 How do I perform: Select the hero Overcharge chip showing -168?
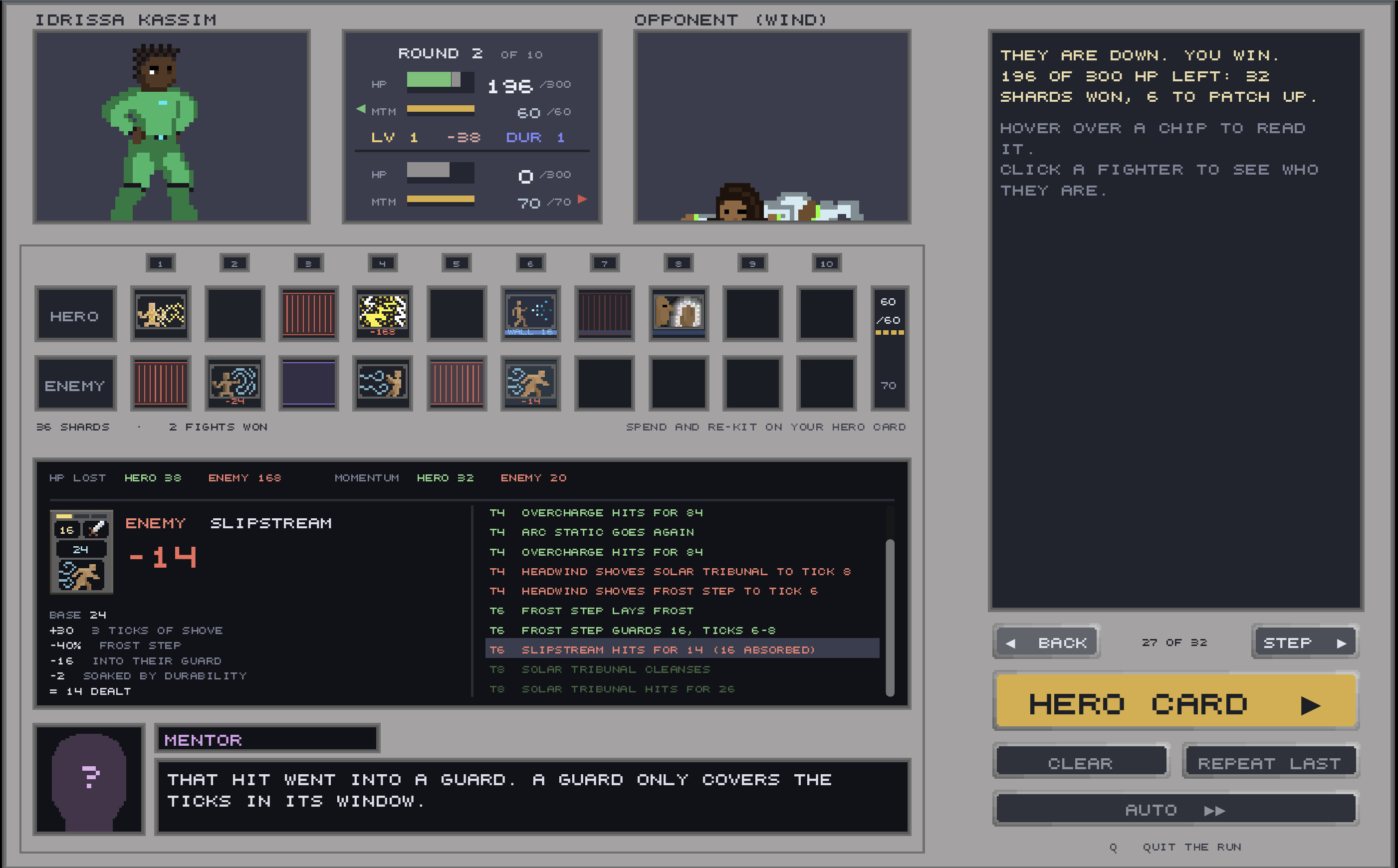(382, 313)
